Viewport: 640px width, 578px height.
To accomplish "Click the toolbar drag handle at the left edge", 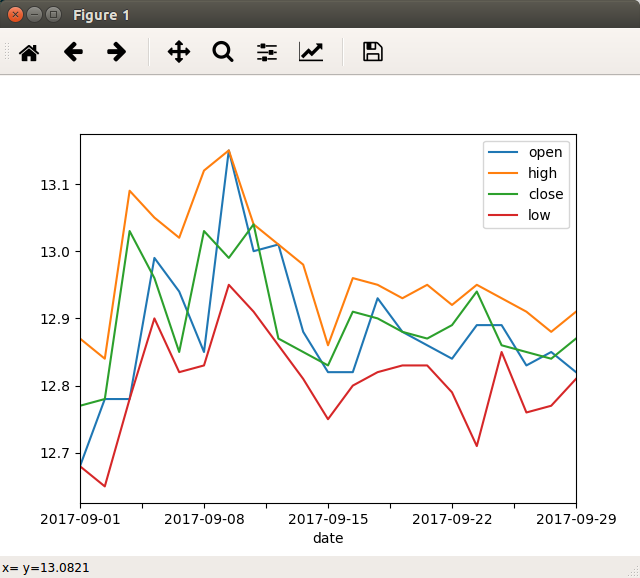I will click(7, 52).
